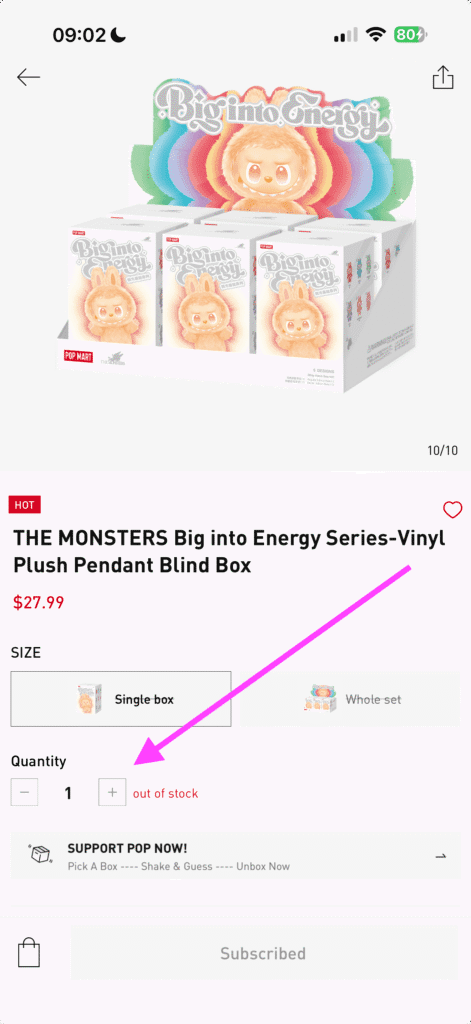Tap the 10/10 image counter
The width and height of the screenshot is (471, 1024).
442,451
